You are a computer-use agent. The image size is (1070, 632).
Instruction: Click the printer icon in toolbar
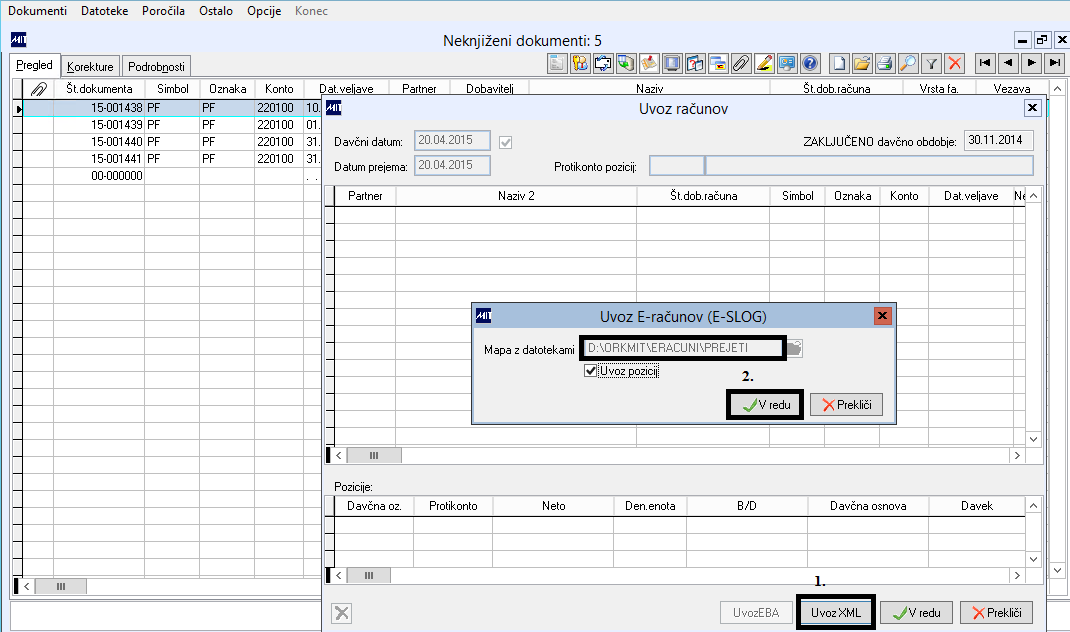(885, 64)
